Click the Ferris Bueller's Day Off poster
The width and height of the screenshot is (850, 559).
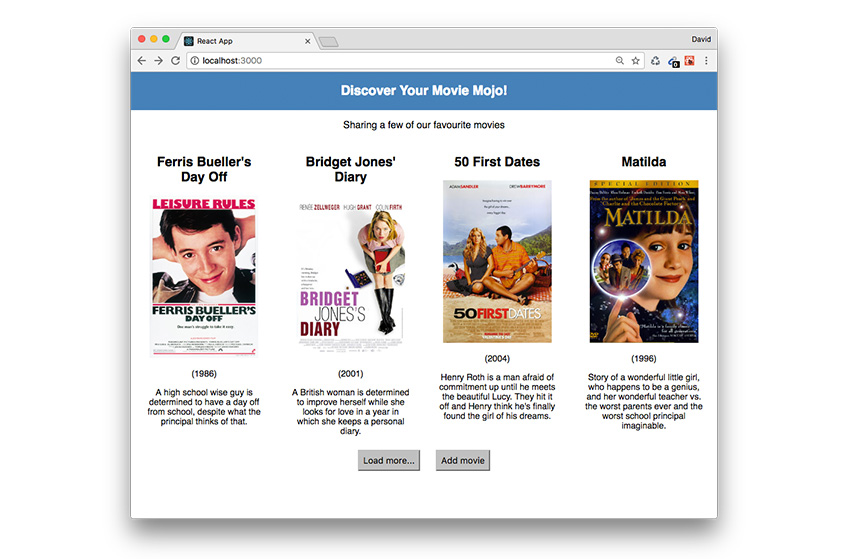click(204, 277)
